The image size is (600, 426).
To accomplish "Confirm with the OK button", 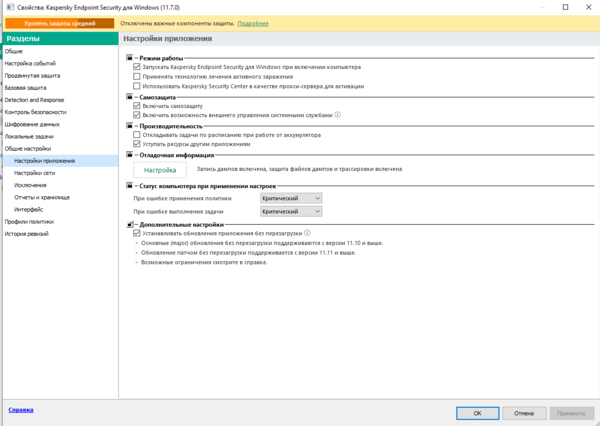I will [x=478, y=413].
